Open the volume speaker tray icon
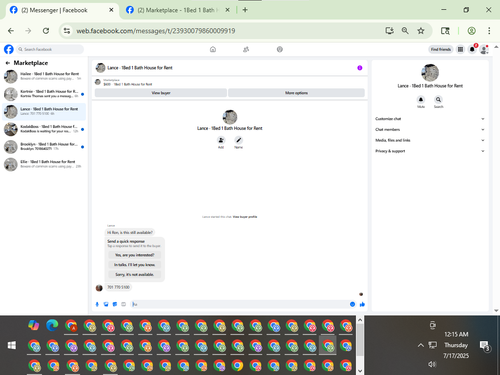This screenshot has width=500, height=375. [432, 364]
